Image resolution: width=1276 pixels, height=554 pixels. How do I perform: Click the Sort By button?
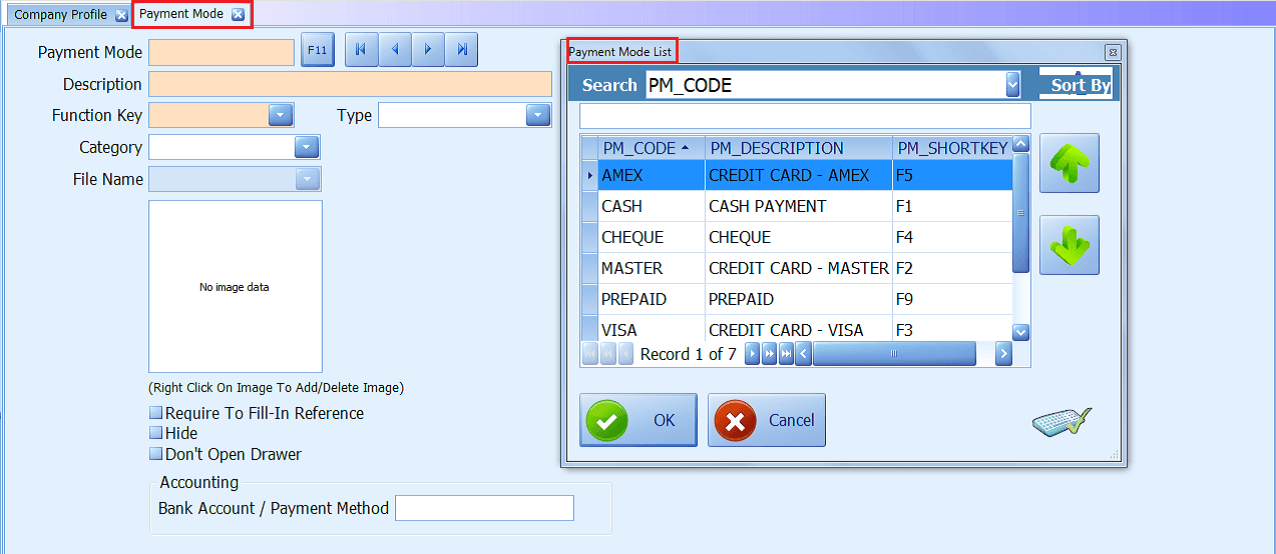(1076, 84)
